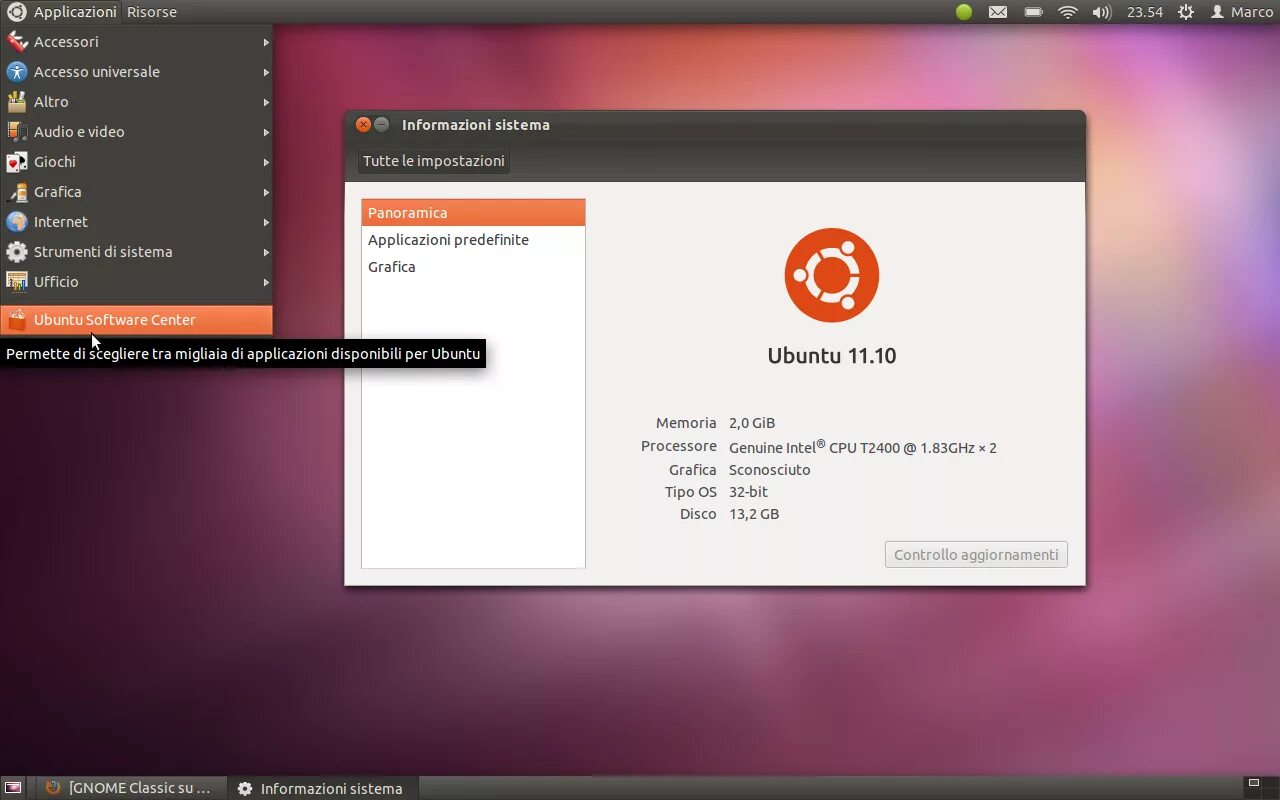
Task: Open the Risorse menu
Action: pyautogui.click(x=152, y=12)
